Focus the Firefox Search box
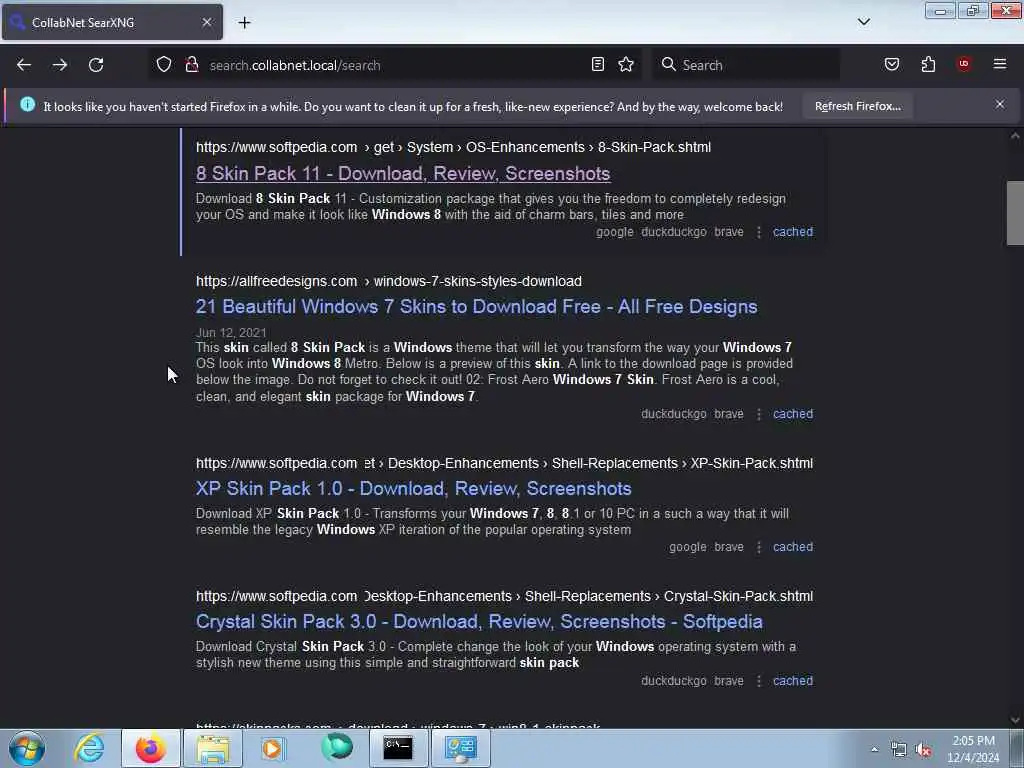The width and height of the screenshot is (1024, 768). click(748, 65)
